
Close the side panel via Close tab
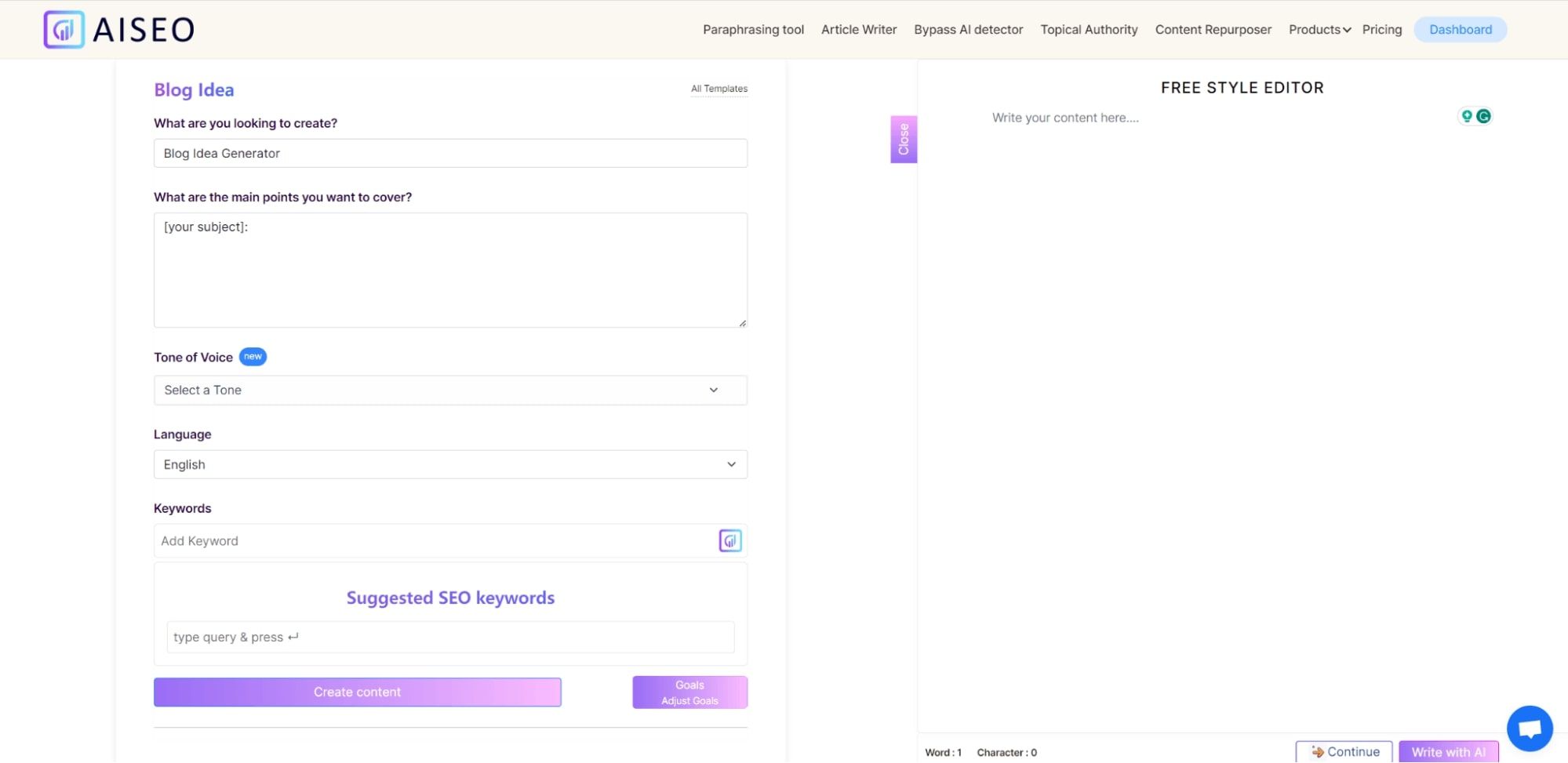coord(904,139)
